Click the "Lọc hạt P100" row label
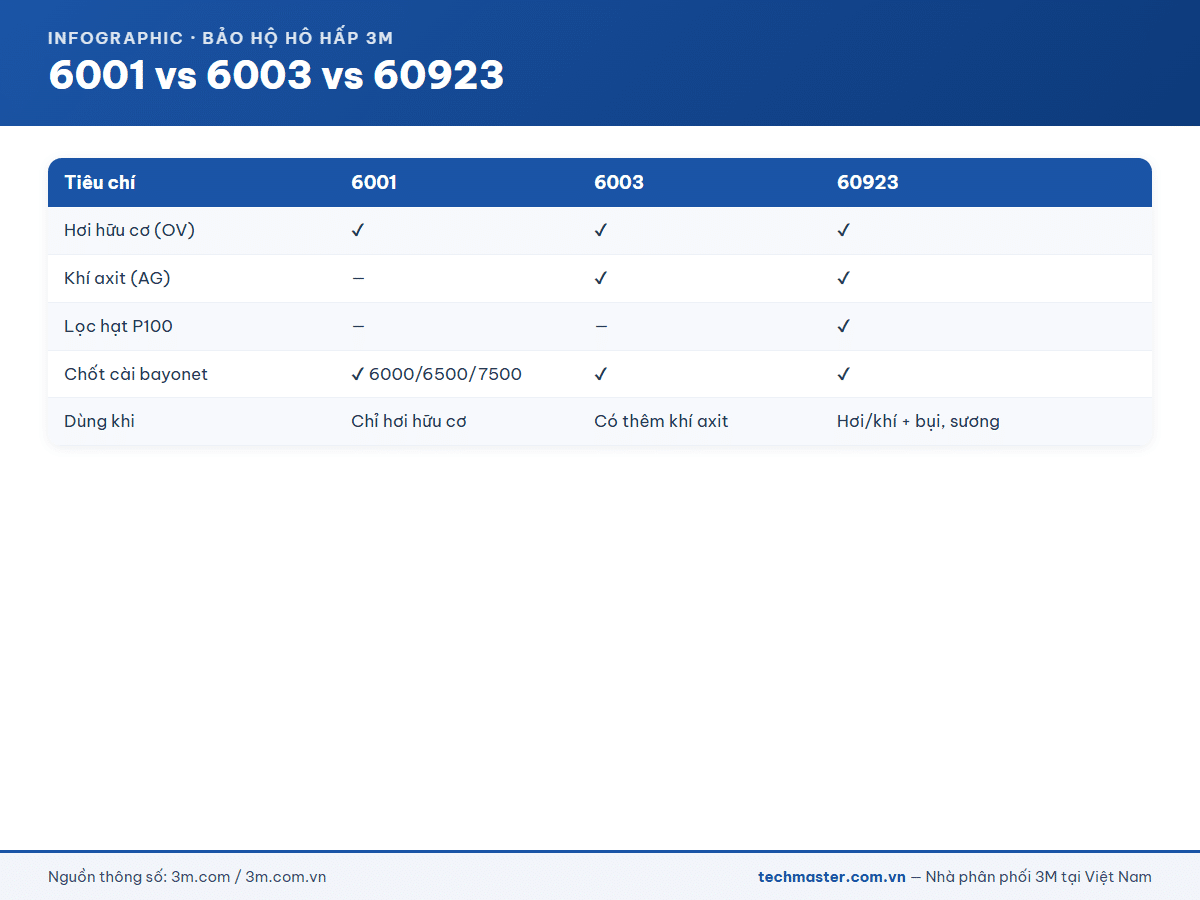The width and height of the screenshot is (1200, 900). (x=118, y=326)
